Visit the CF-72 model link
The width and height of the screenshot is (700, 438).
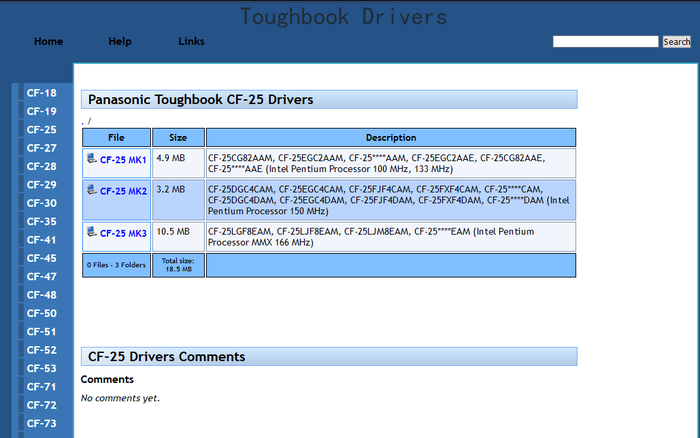click(42, 405)
